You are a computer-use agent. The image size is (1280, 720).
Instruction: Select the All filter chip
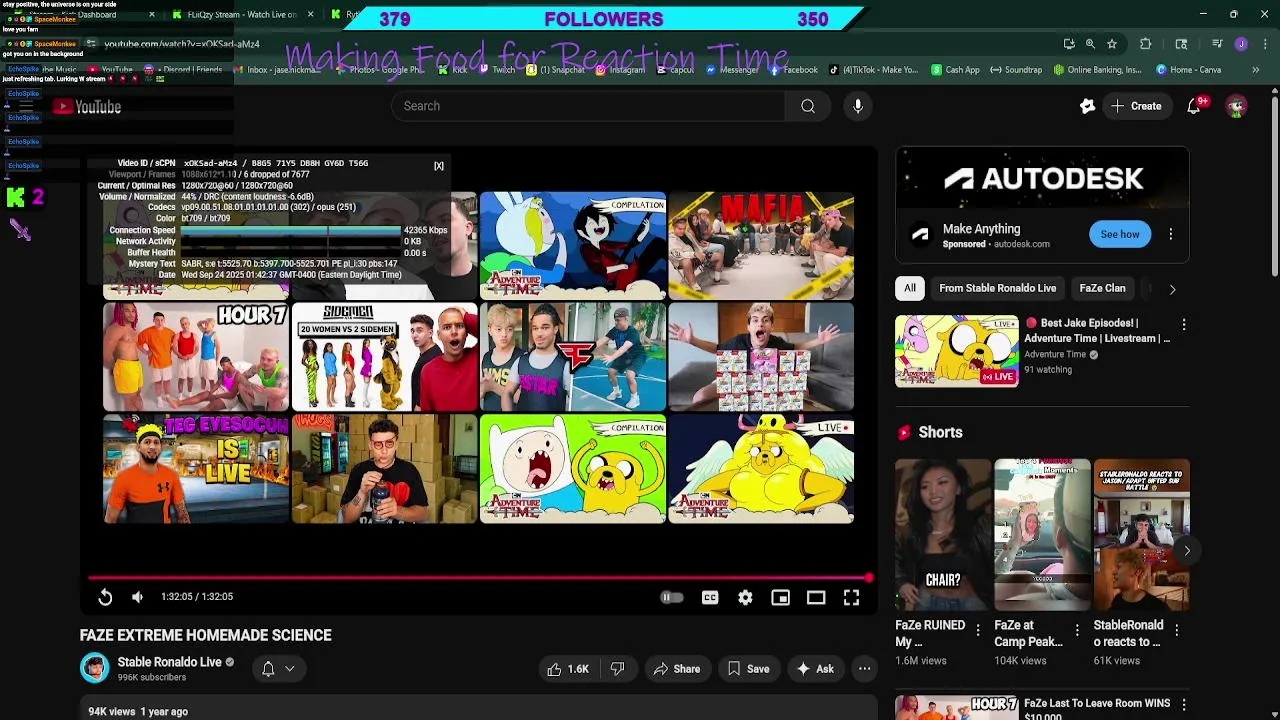(910, 288)
